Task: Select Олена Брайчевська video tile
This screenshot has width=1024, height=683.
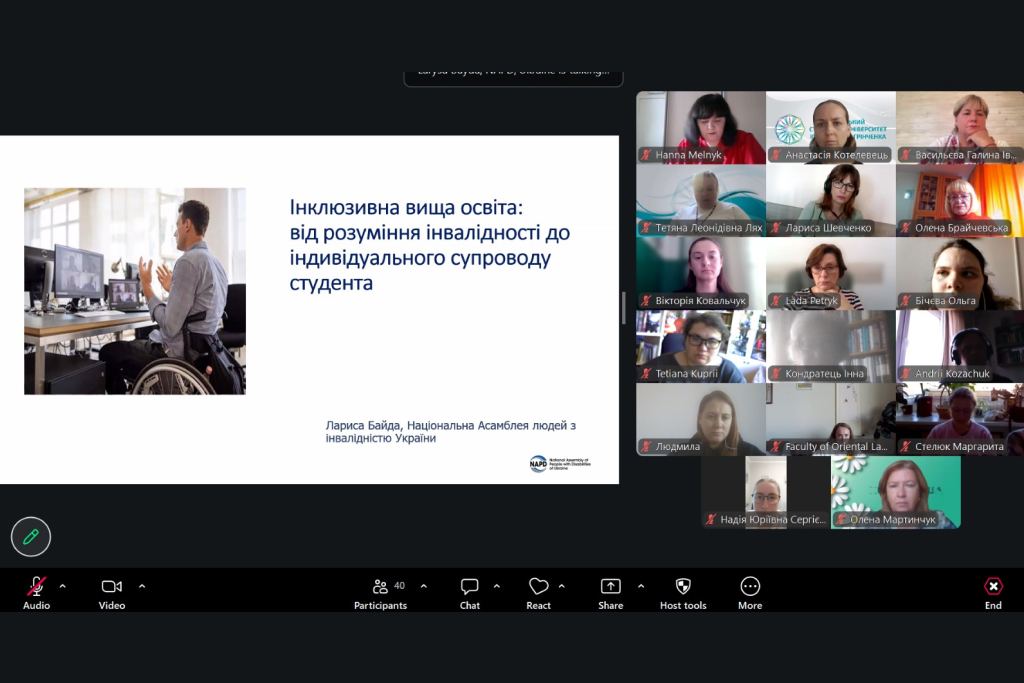Action: [960, 200]
